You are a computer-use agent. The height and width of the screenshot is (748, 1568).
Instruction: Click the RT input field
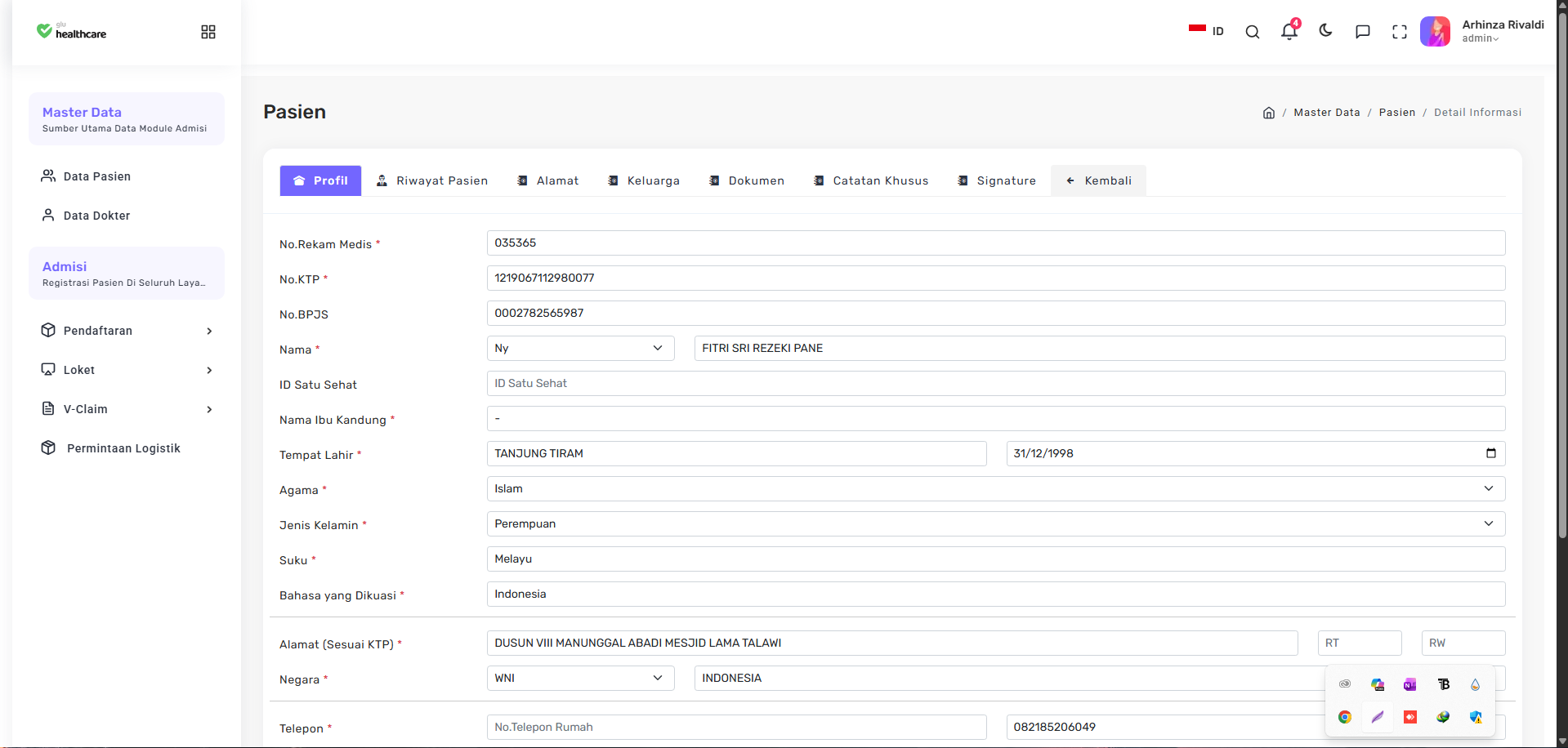1360,643
